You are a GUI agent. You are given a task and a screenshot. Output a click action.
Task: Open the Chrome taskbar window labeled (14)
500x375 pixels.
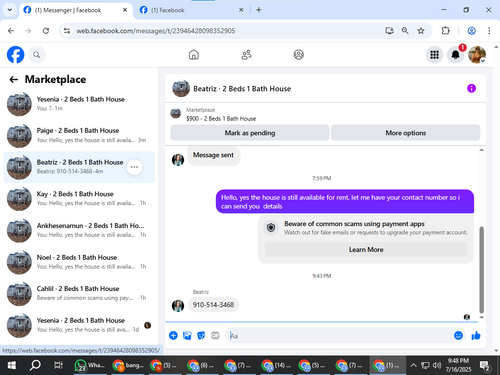point(275,365)
